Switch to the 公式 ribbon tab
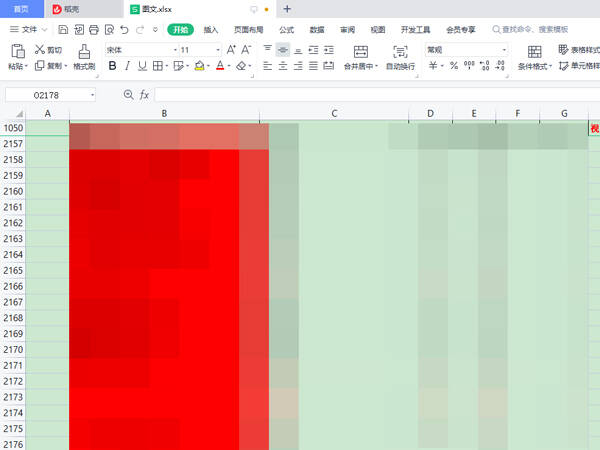 (286, 30)
